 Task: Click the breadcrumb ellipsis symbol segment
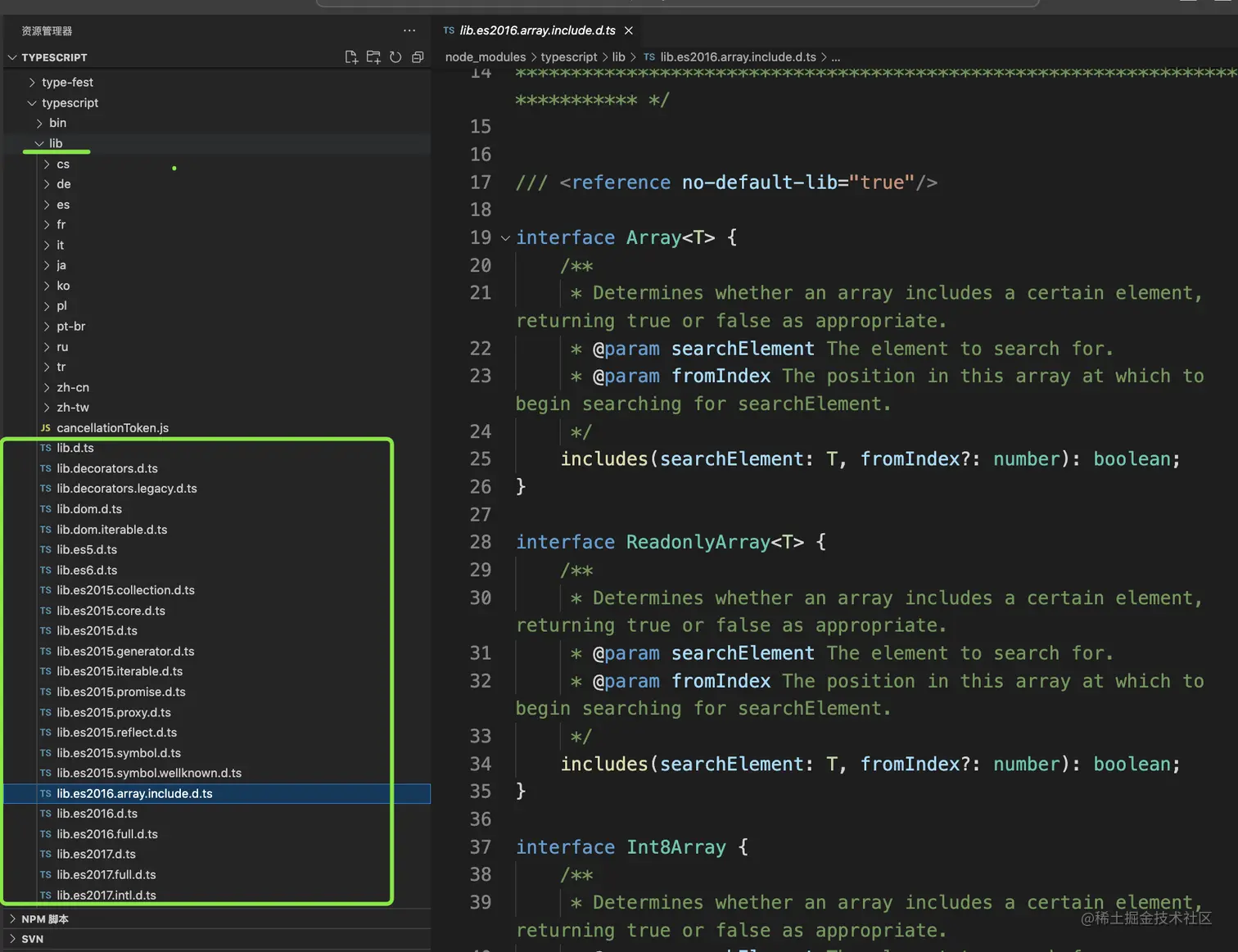[x=835, y=56]
